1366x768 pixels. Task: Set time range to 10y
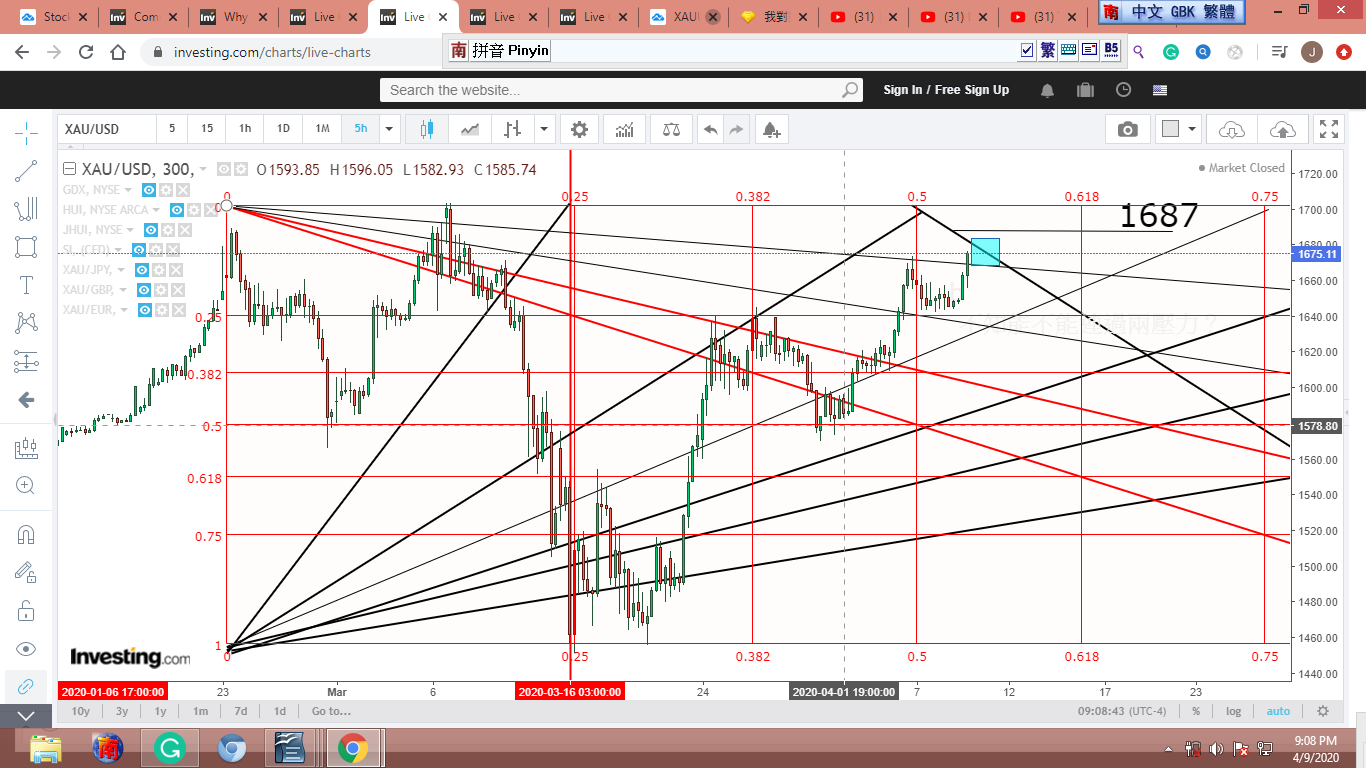[81, 711]
